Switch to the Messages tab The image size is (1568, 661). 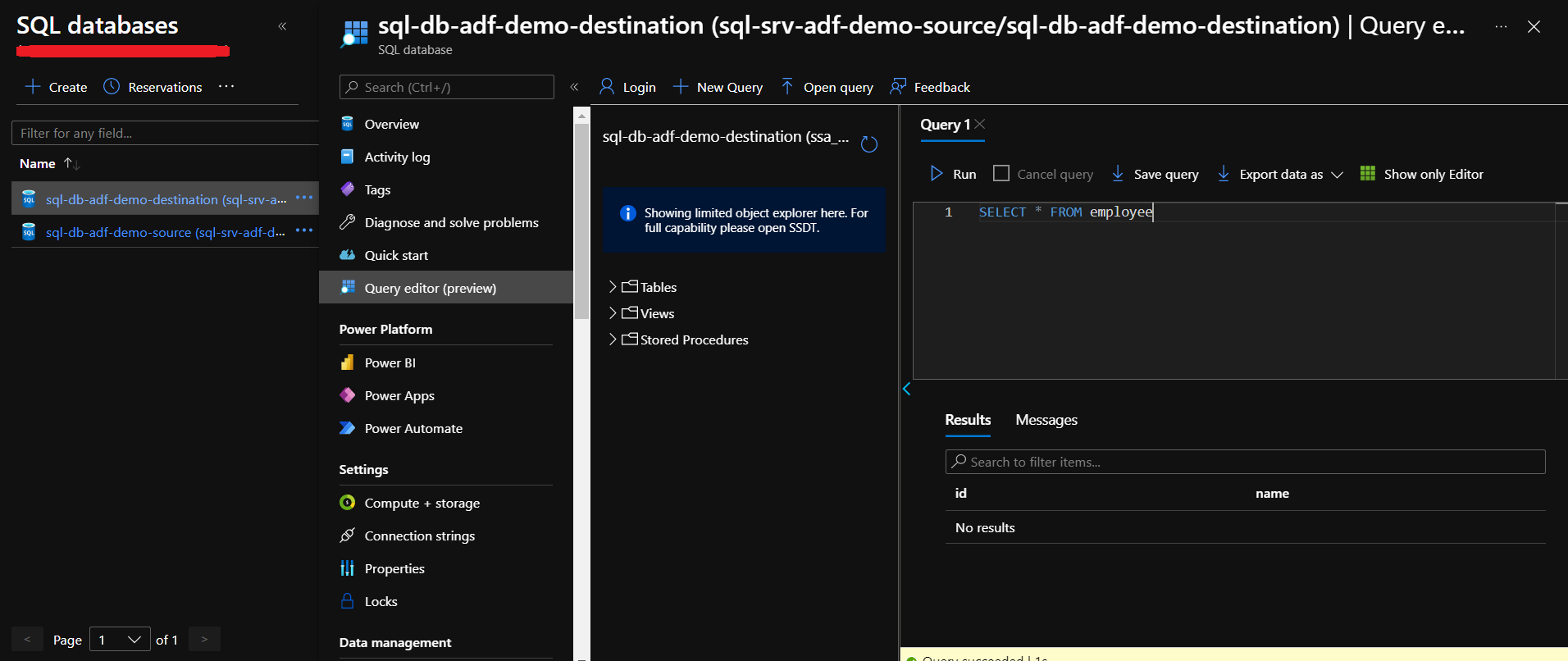point(1046,420)
